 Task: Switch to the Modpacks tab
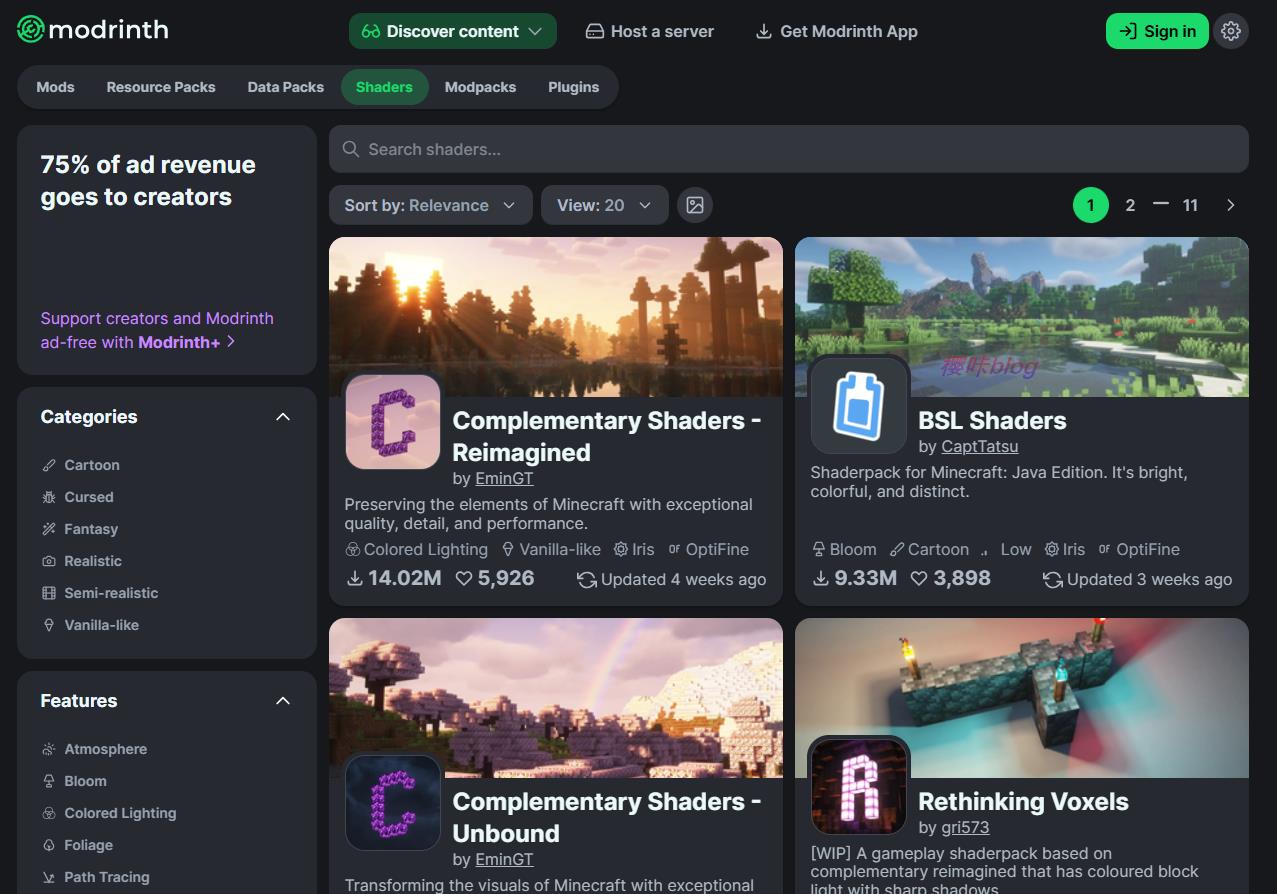coord(480,87)
